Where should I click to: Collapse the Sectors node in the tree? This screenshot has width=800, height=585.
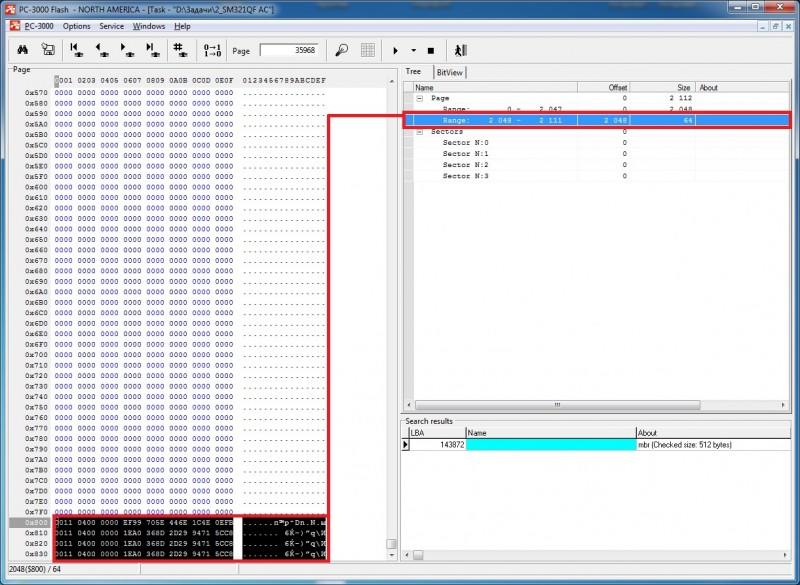[x=419, y=132]
